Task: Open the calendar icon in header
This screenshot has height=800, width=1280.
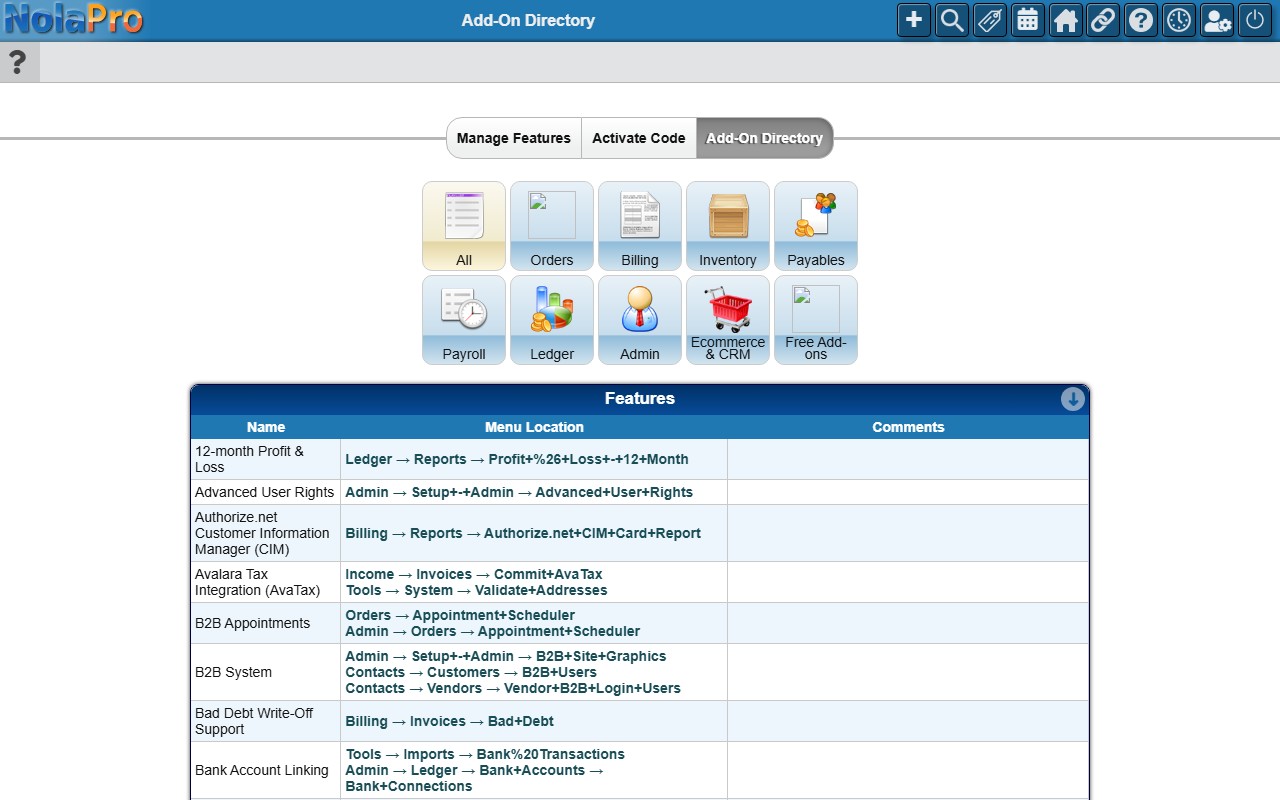Action: (x=1028, y=20)
